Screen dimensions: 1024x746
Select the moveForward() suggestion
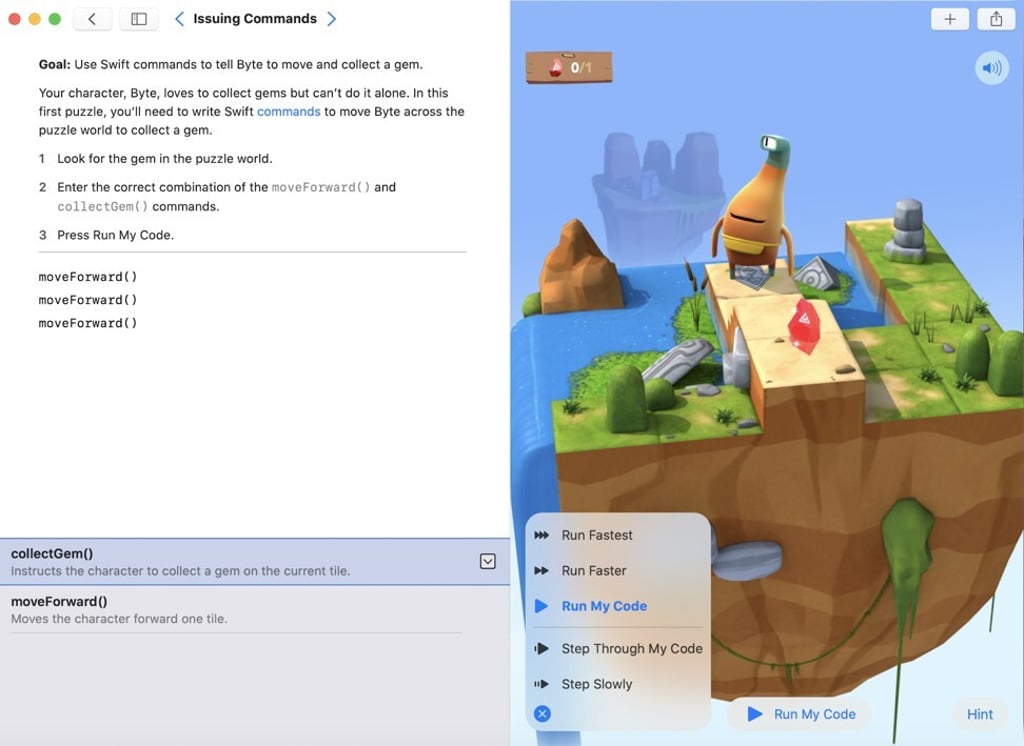[255, 609]
